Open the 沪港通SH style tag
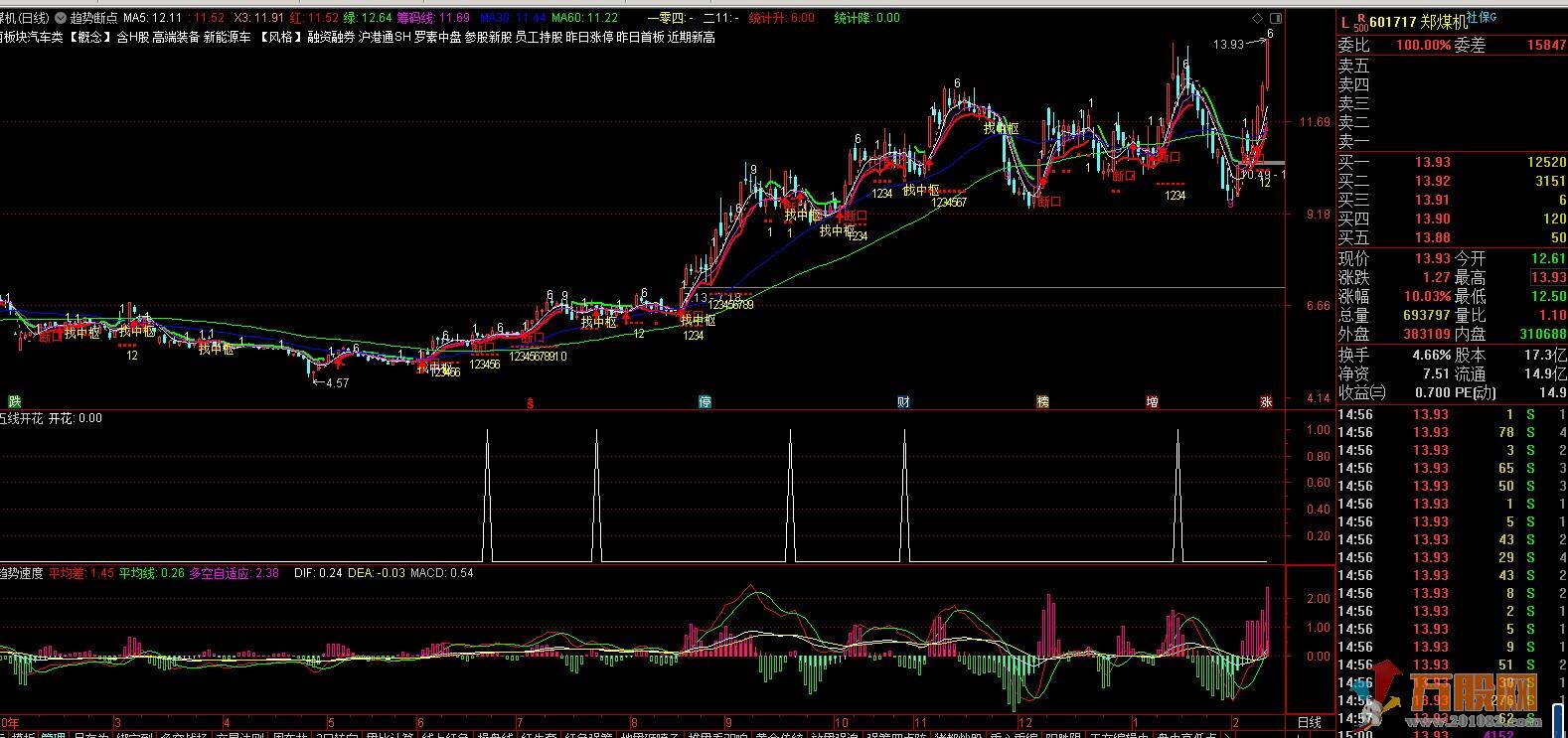 [384, 37]
